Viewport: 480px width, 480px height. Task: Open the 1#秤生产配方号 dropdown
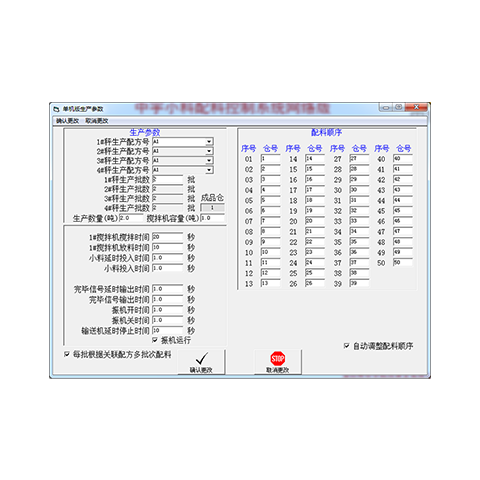pos(183,142)
